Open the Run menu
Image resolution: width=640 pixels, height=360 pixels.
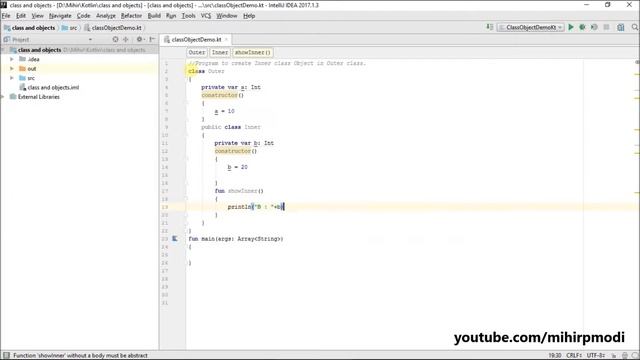[171, 16]
